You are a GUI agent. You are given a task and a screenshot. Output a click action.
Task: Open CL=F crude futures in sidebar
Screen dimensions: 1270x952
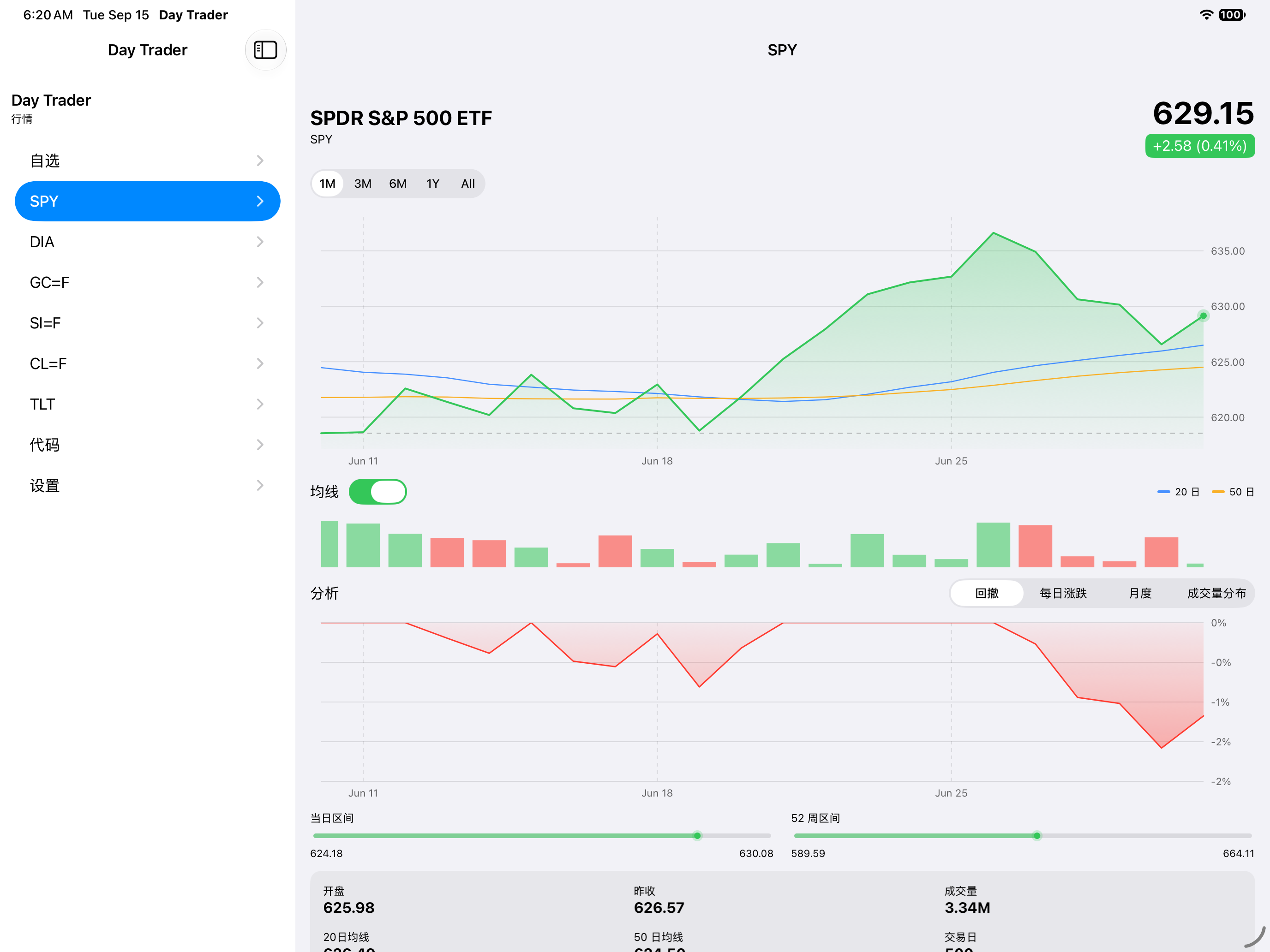point(148,364)
